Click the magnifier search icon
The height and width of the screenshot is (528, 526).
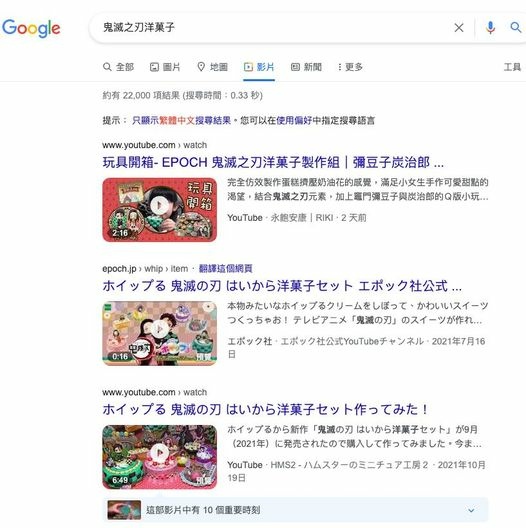tap(515, 28)
